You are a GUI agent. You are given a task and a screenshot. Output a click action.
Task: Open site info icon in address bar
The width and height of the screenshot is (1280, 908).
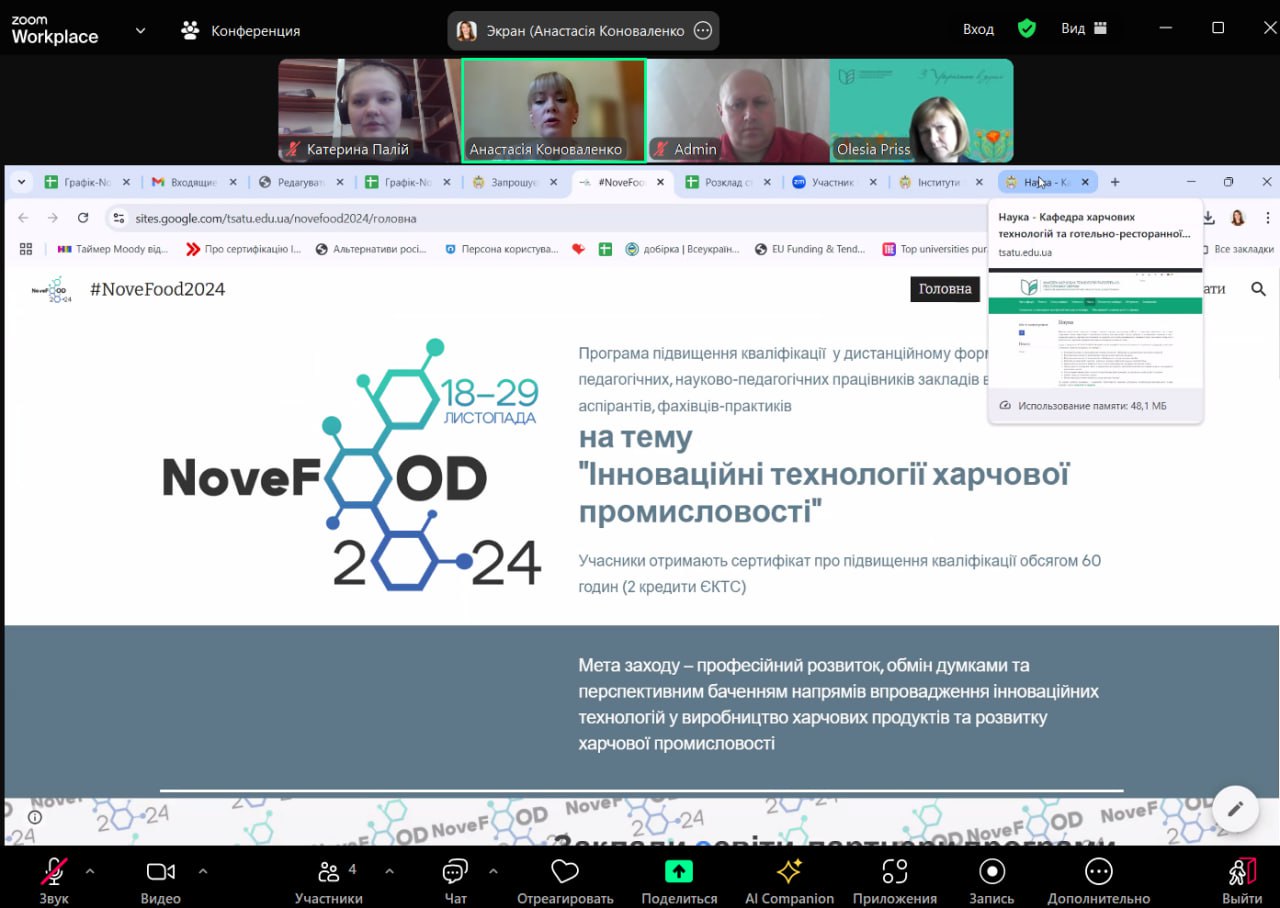click(119, 218)
